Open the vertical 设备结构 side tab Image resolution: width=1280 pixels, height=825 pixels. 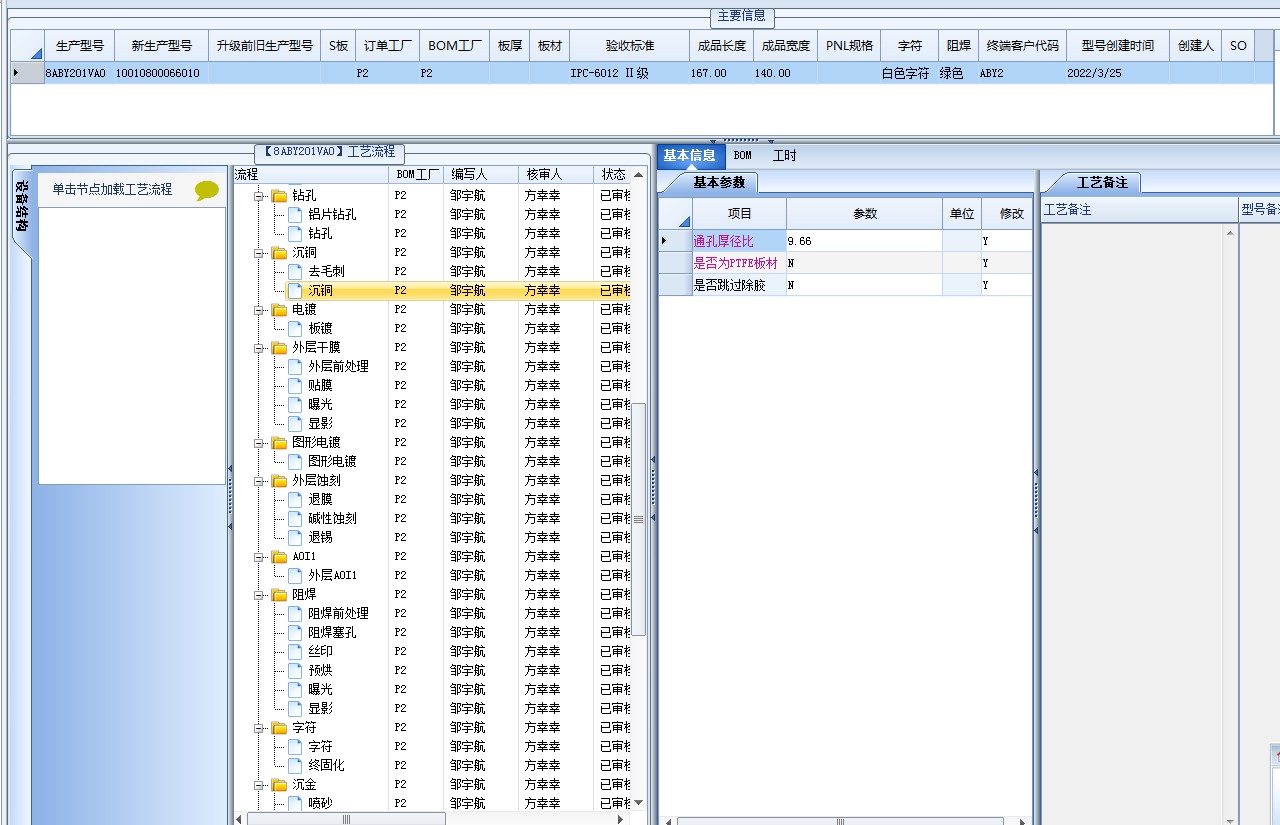21,212
